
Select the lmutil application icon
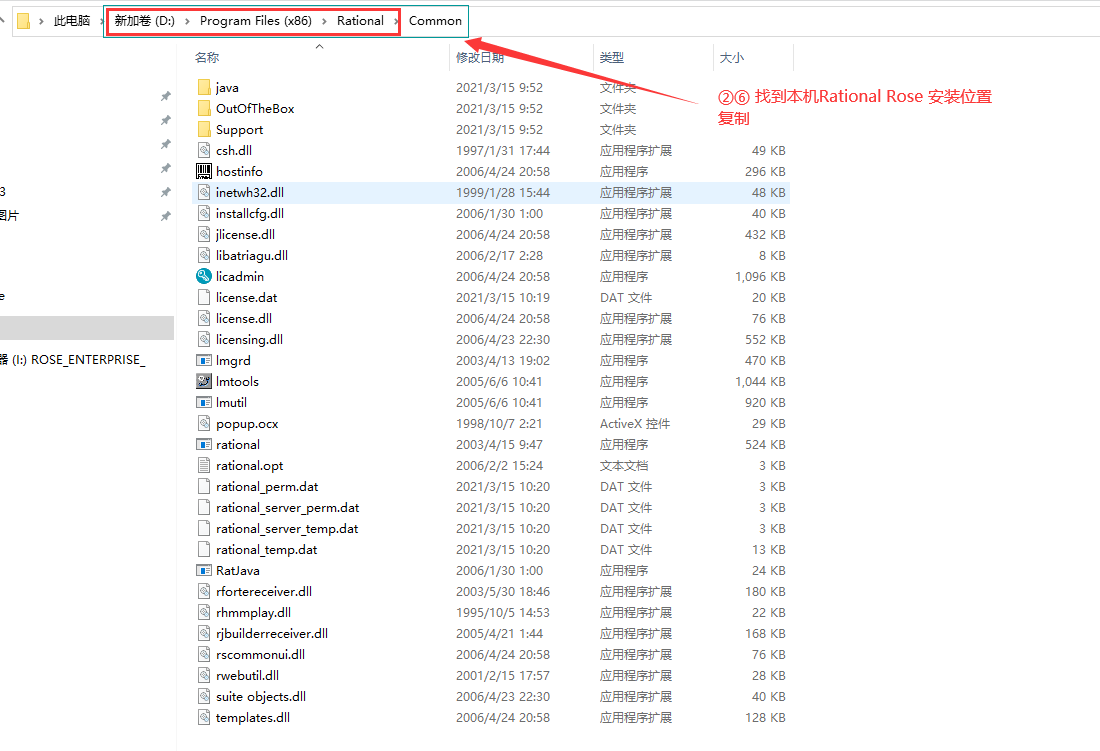[204, 402]
